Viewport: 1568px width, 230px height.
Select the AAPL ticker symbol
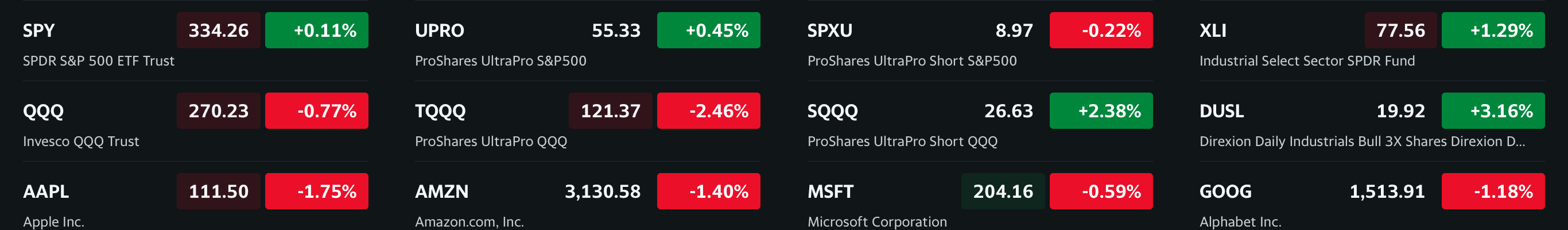(x=46, y=191)
